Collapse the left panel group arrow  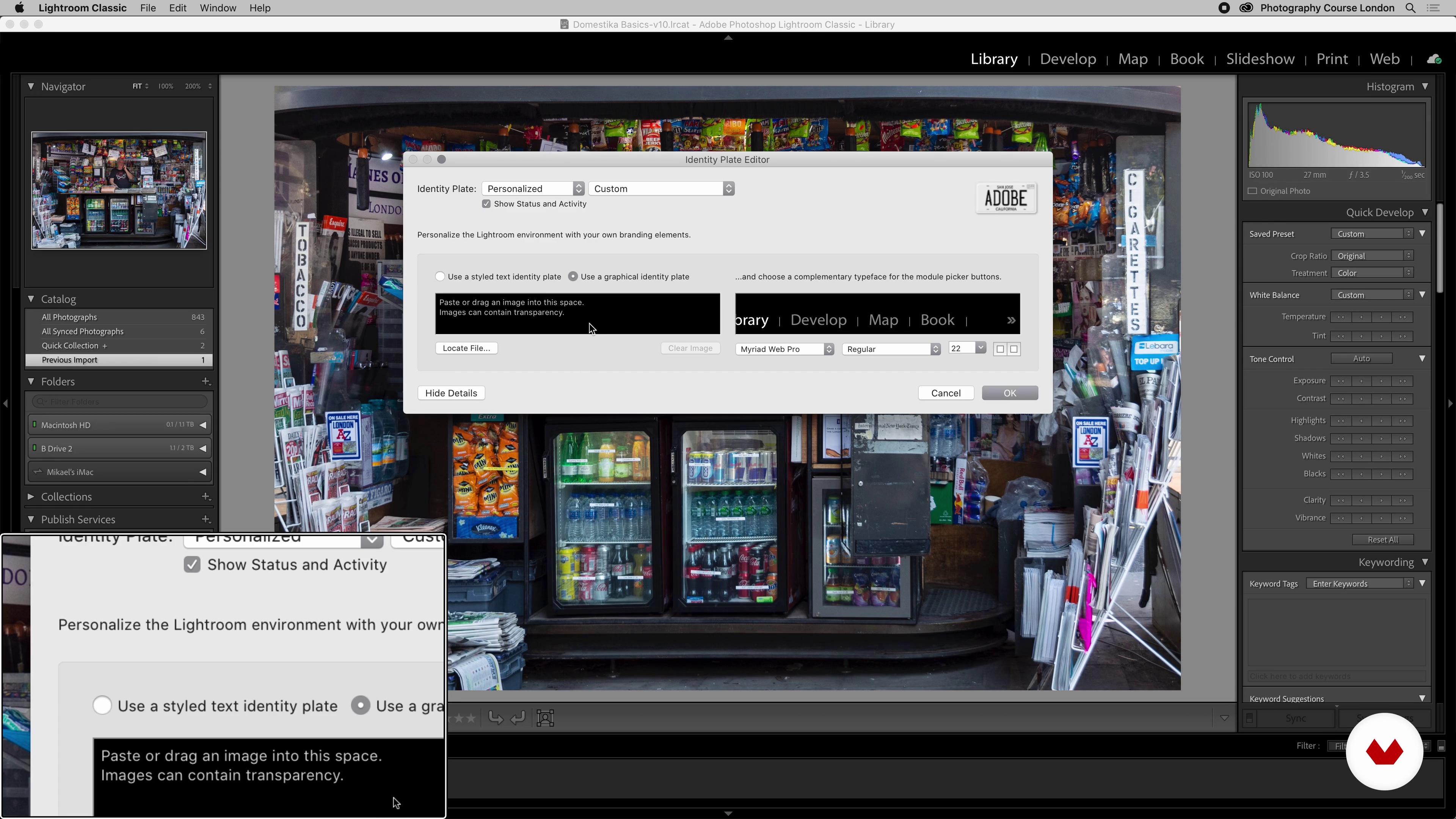(5, 403)
